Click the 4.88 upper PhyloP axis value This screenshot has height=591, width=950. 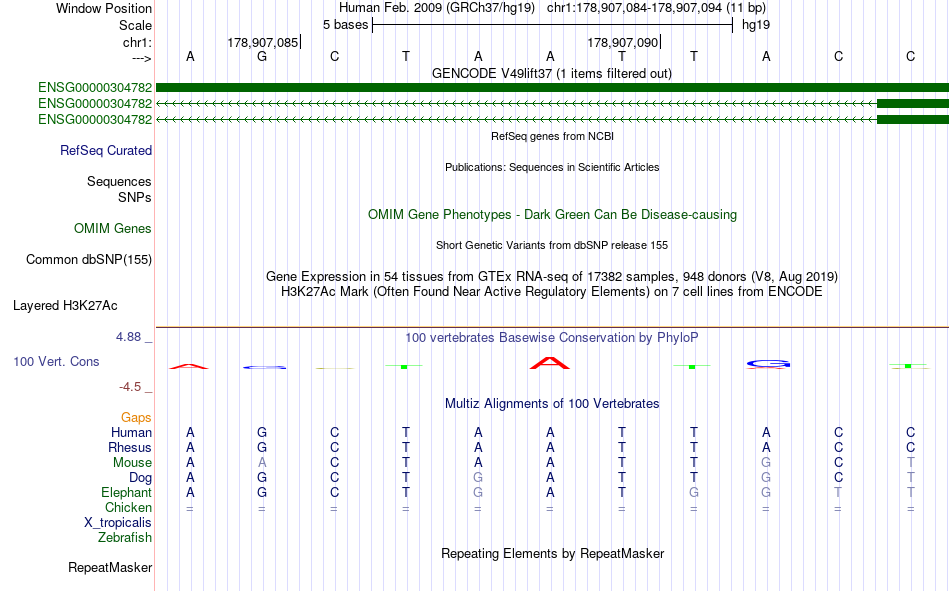(x=128, y=336)
